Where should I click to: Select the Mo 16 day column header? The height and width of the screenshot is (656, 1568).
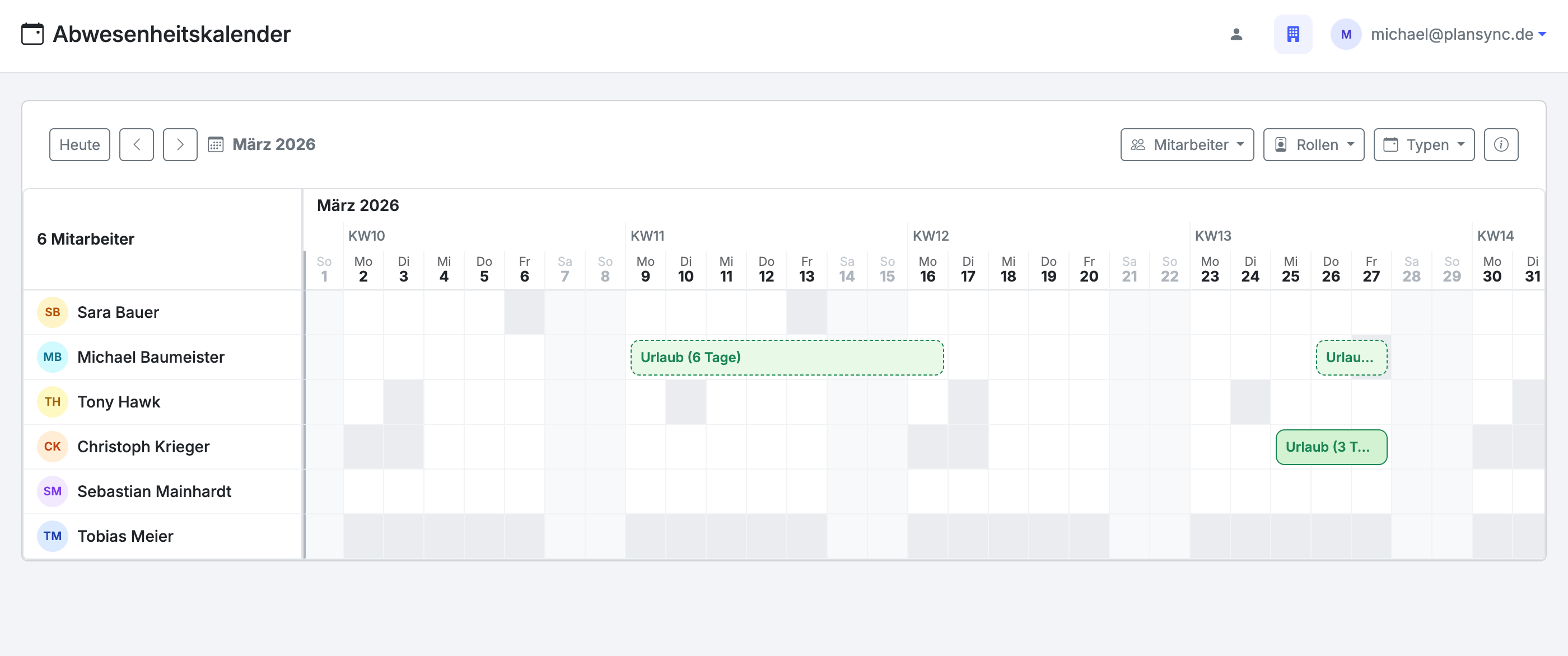(x=927, y=269)
